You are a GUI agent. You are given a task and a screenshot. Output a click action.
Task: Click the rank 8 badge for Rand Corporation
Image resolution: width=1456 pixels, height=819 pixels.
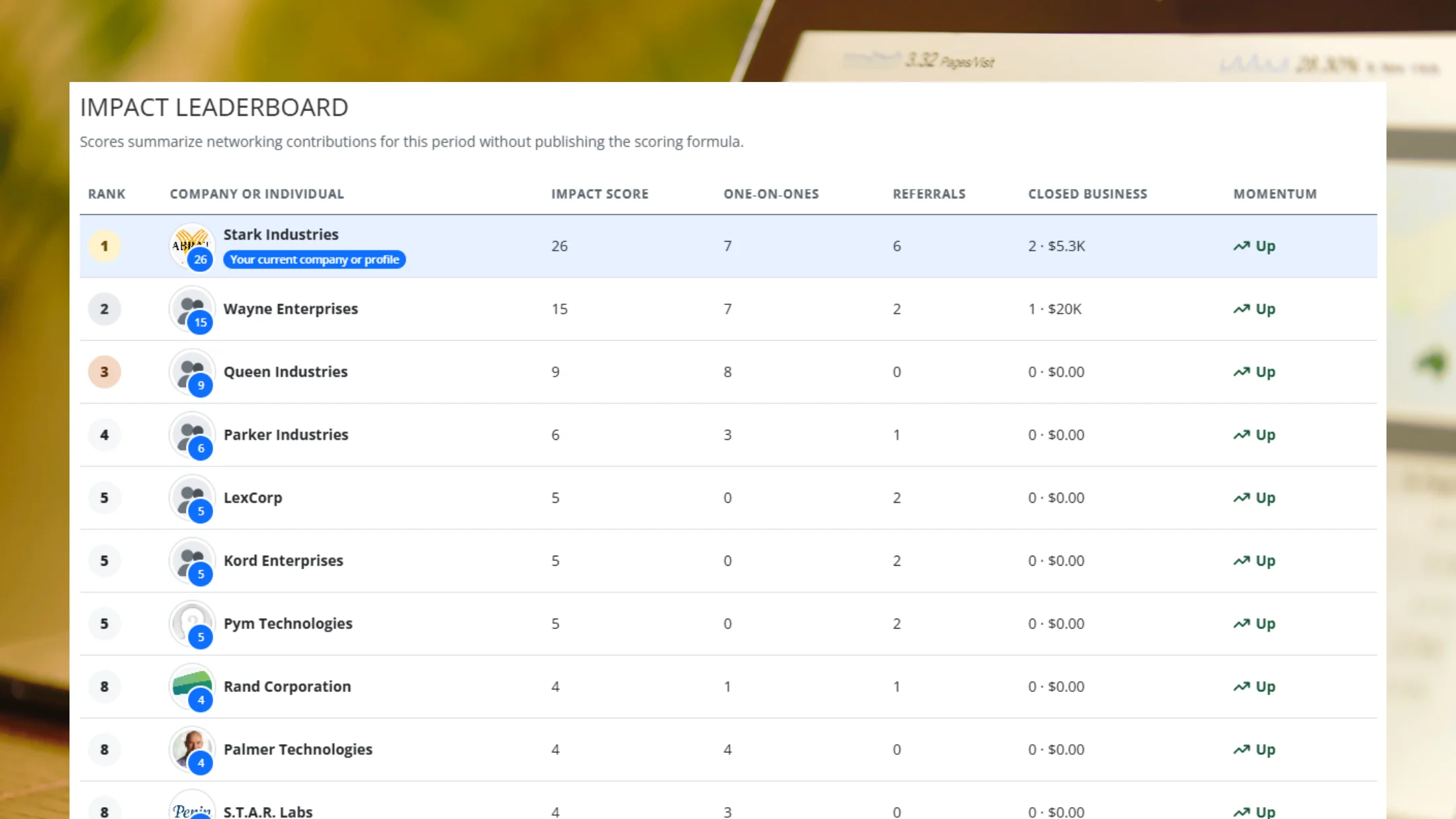[105, 686]
